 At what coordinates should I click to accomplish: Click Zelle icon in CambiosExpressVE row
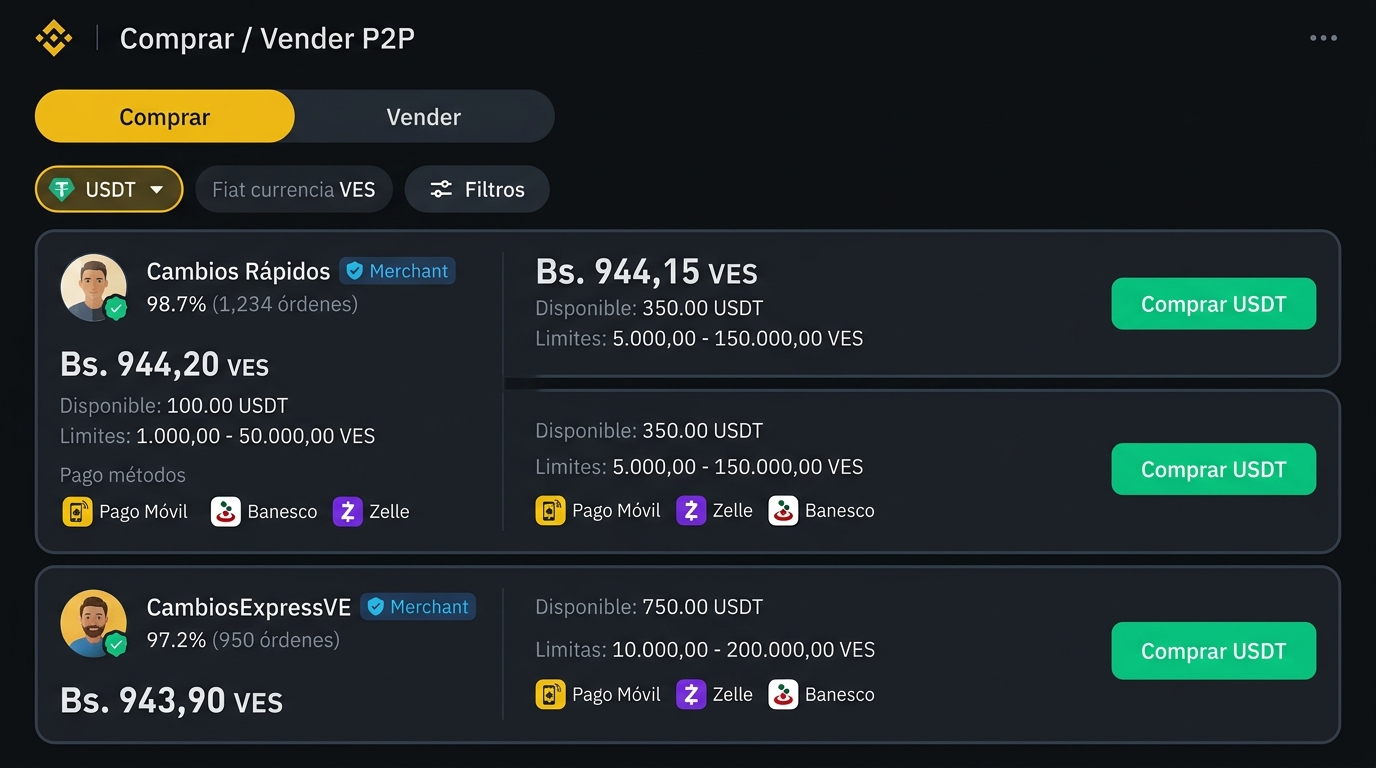pyautogui.click(x=691, y=694)
